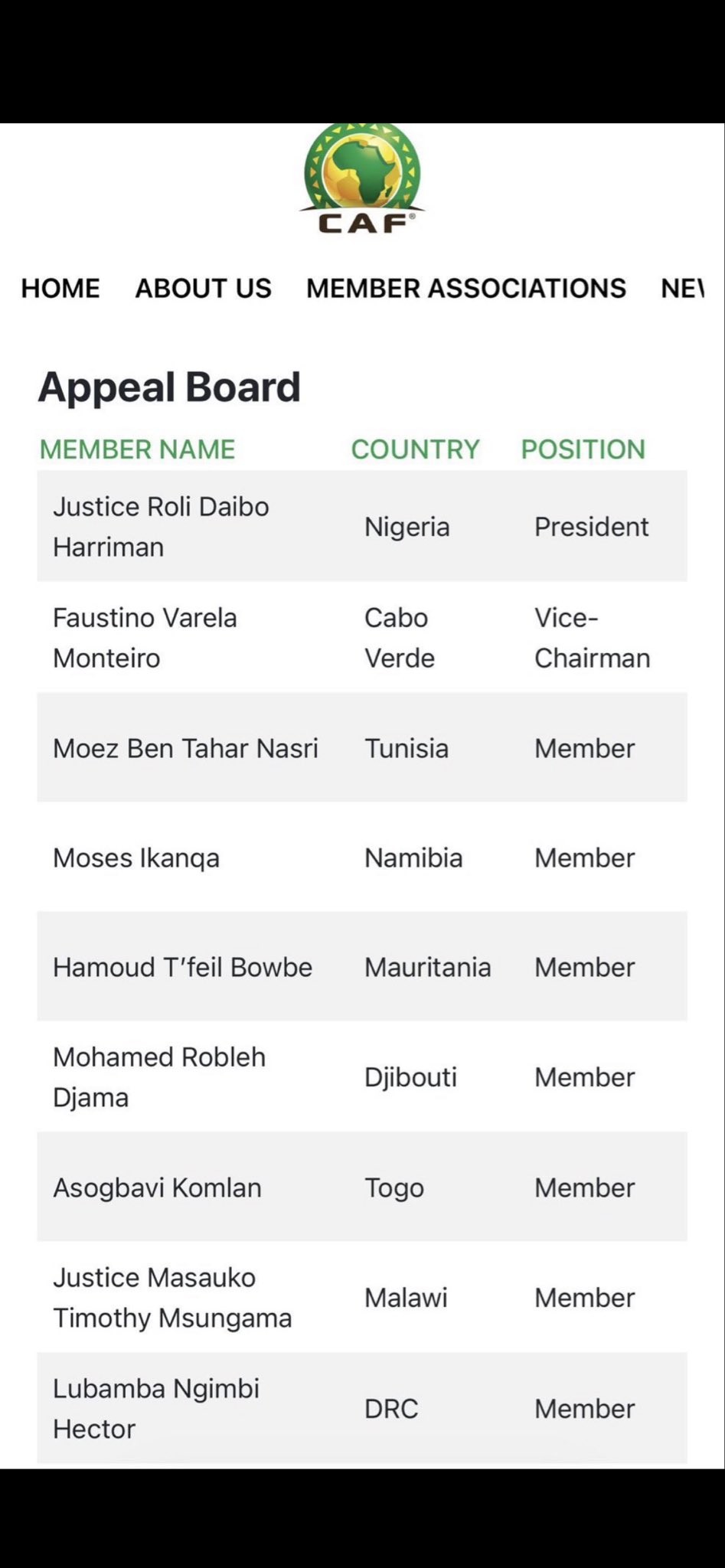Screen dimensions: 725x1568
Task: Click Faustino Varela Monteiro name
Action: (145, 638)
